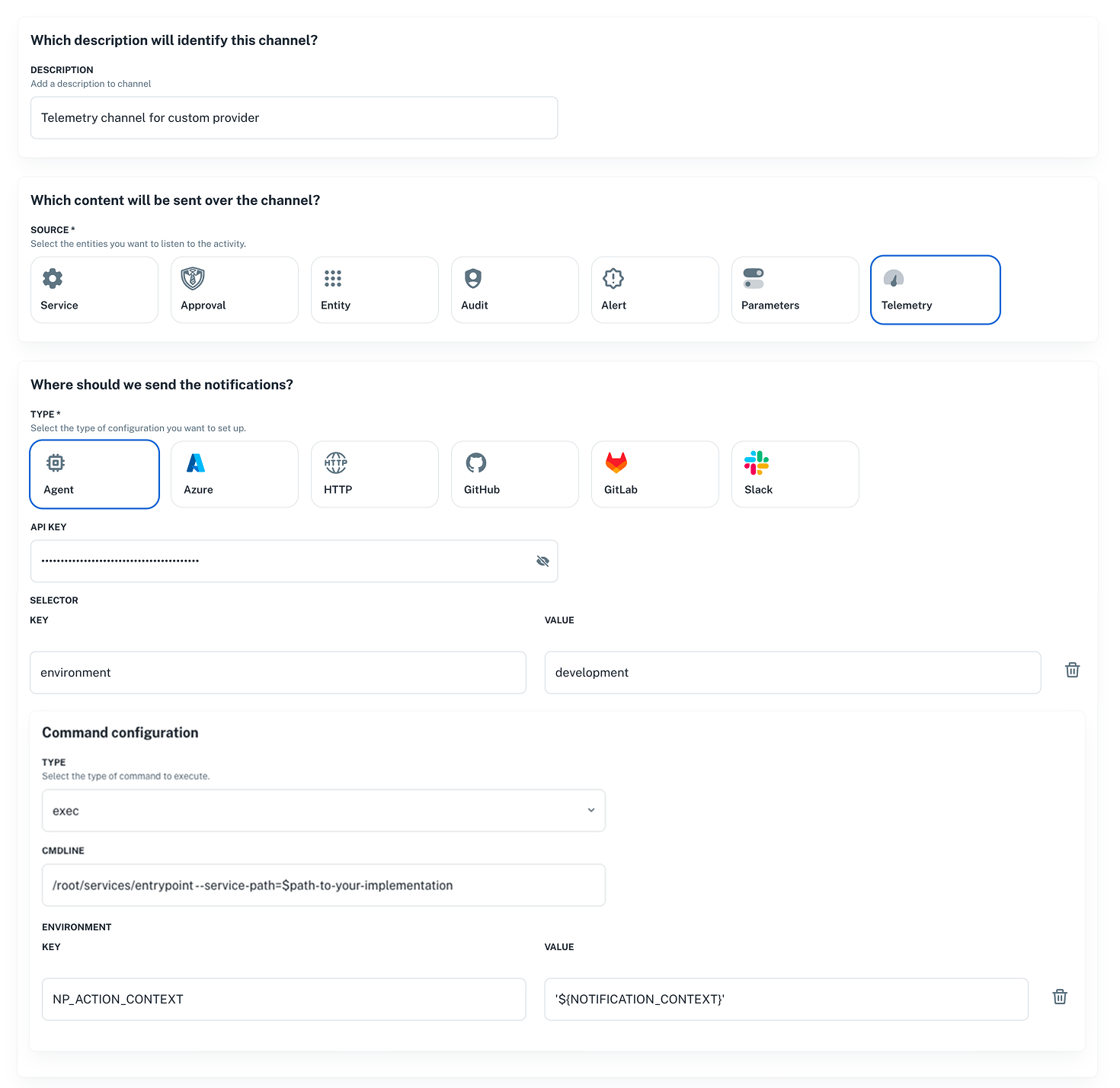1120x1088 pixels.
Task: Click the selector value field showing development
Action: (792, 673)
